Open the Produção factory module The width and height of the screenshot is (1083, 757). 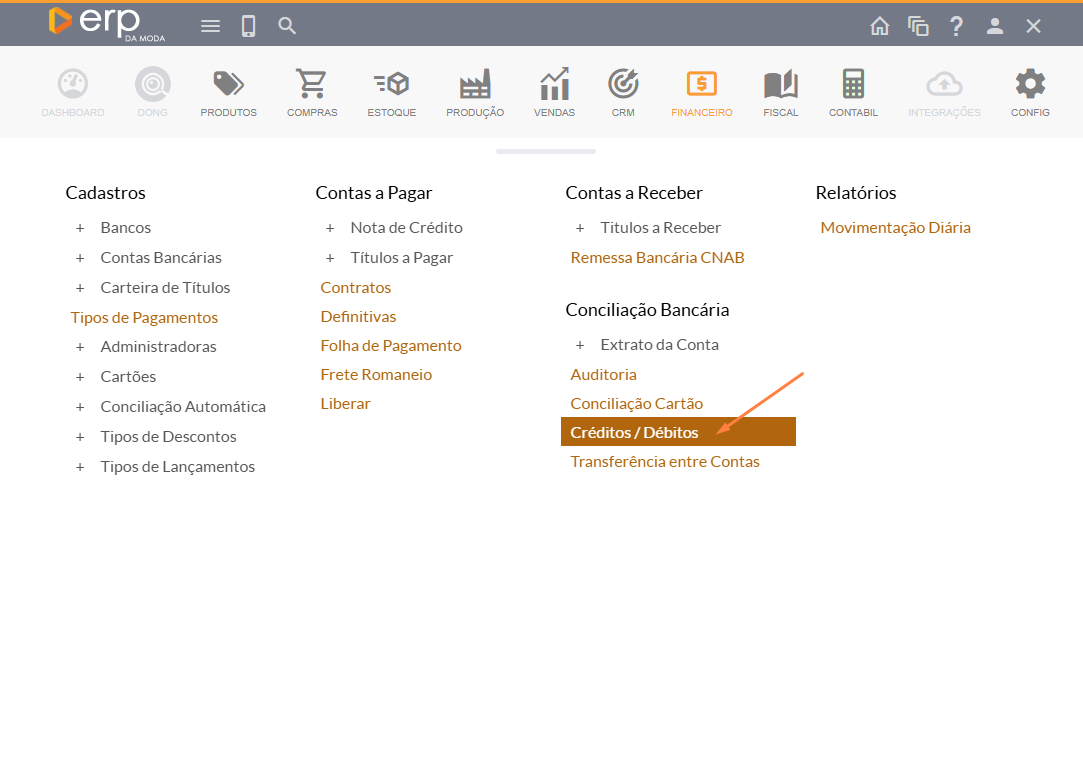(x=475, y=92)
